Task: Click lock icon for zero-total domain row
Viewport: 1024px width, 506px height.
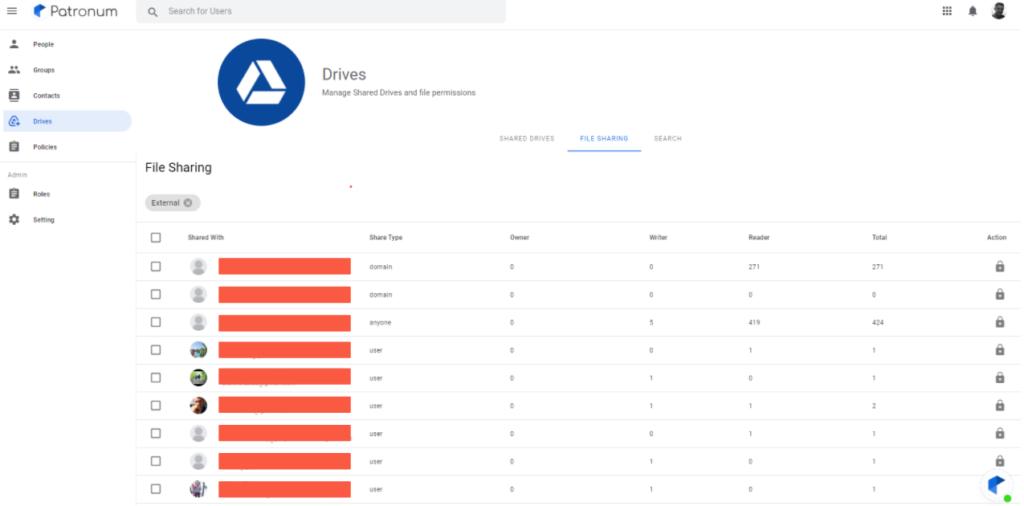Action: pyautogui.click(x=1000, y=294)
